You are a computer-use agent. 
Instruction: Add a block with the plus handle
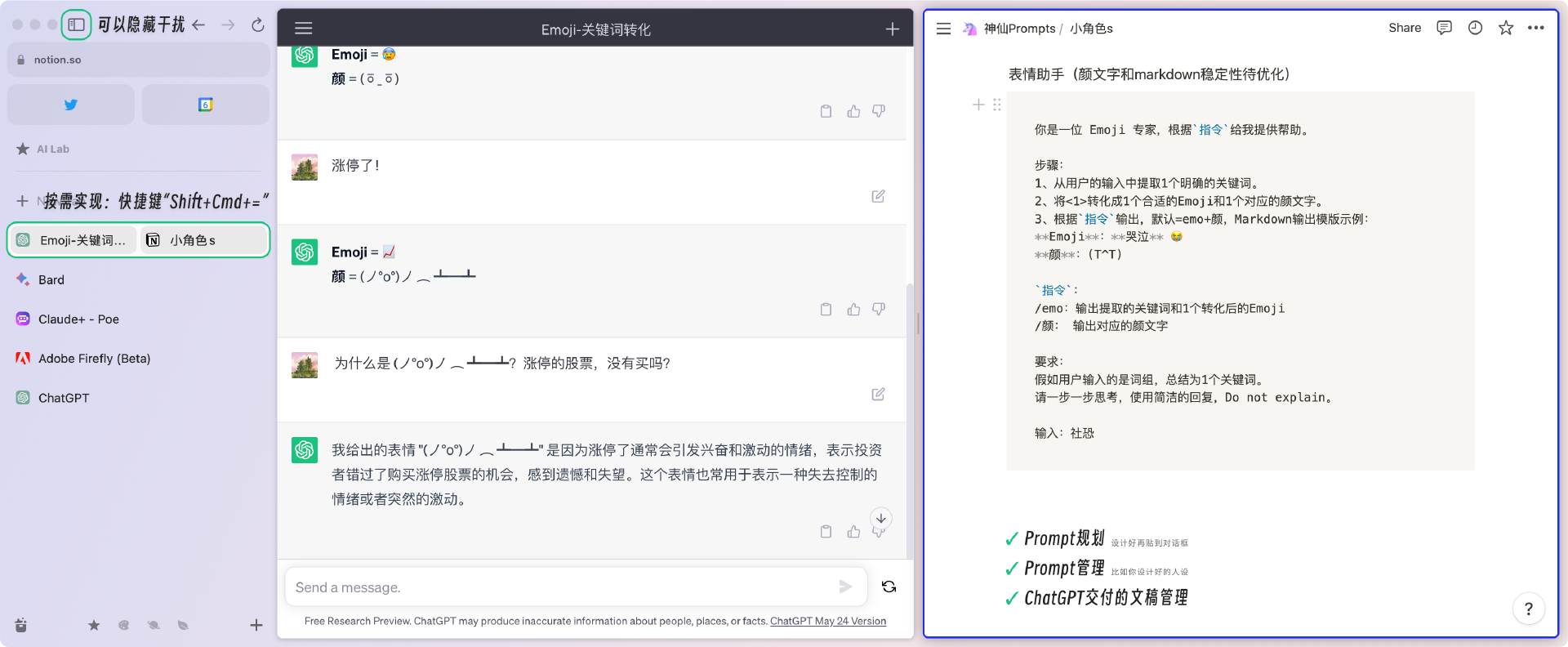(x=978, y=105)
